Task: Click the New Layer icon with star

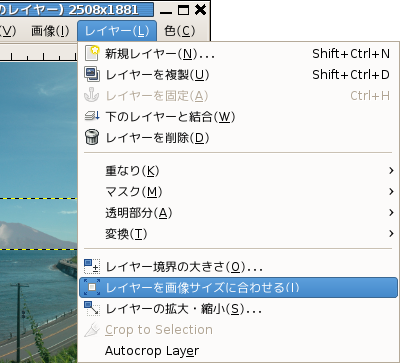Action: (92, 53)
